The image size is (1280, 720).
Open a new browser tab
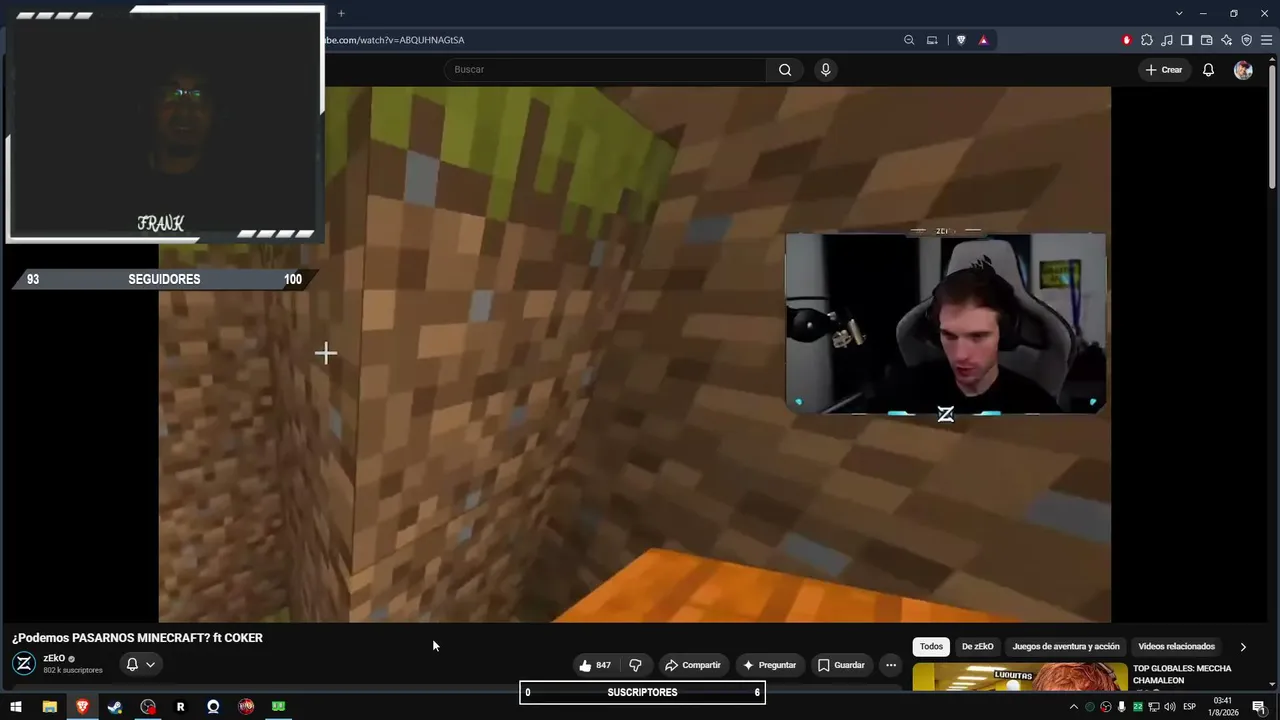tap(341, 13)
